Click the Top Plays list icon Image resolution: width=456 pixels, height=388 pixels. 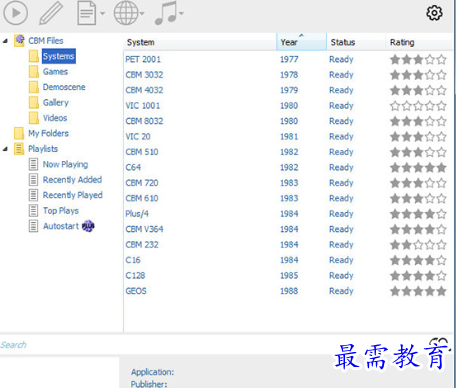[x=33, y=211]
